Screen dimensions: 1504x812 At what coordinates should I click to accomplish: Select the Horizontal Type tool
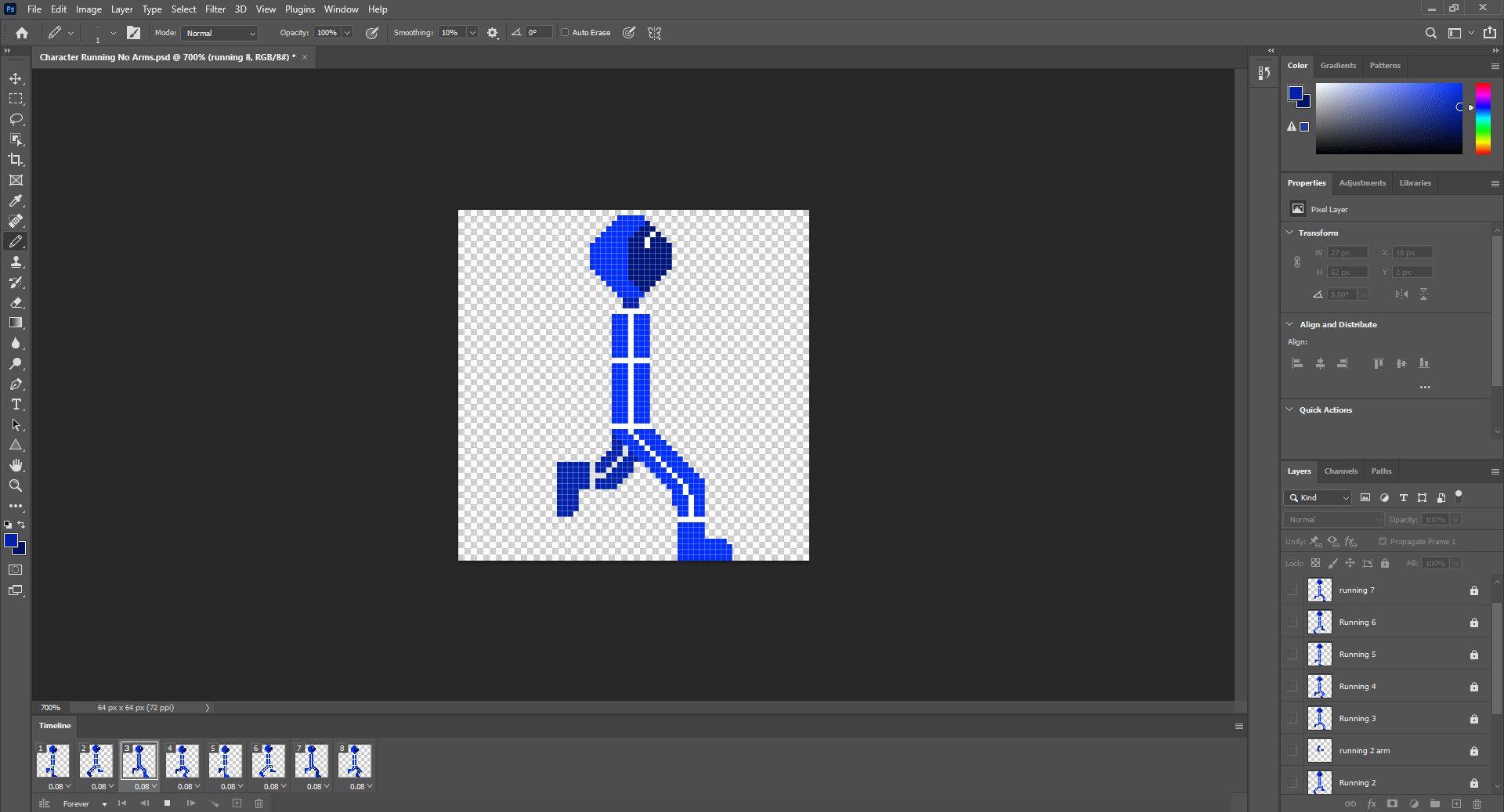coord(16,404)
